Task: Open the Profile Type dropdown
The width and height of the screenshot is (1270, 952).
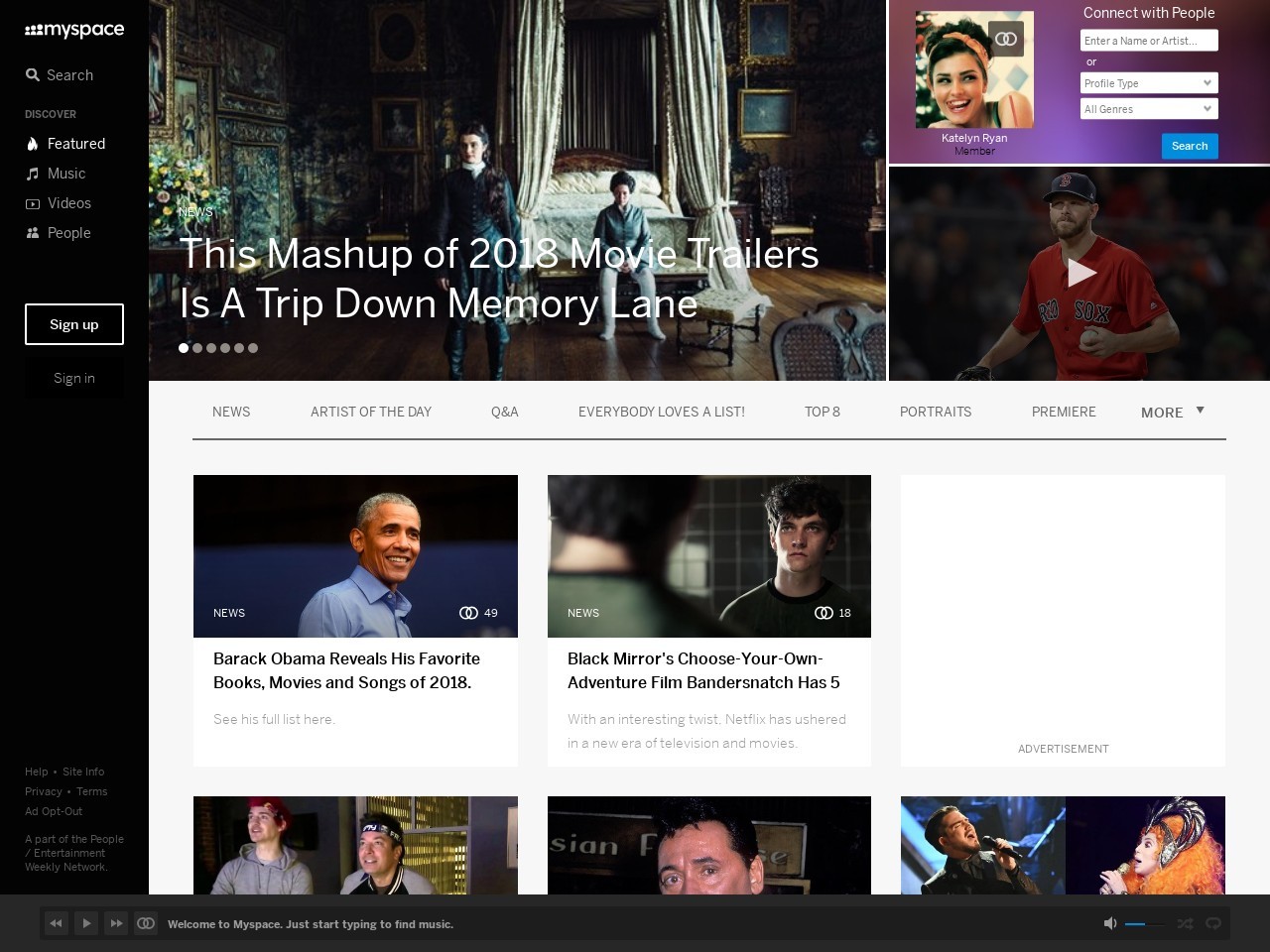Action: click(x=1149, y=83)
